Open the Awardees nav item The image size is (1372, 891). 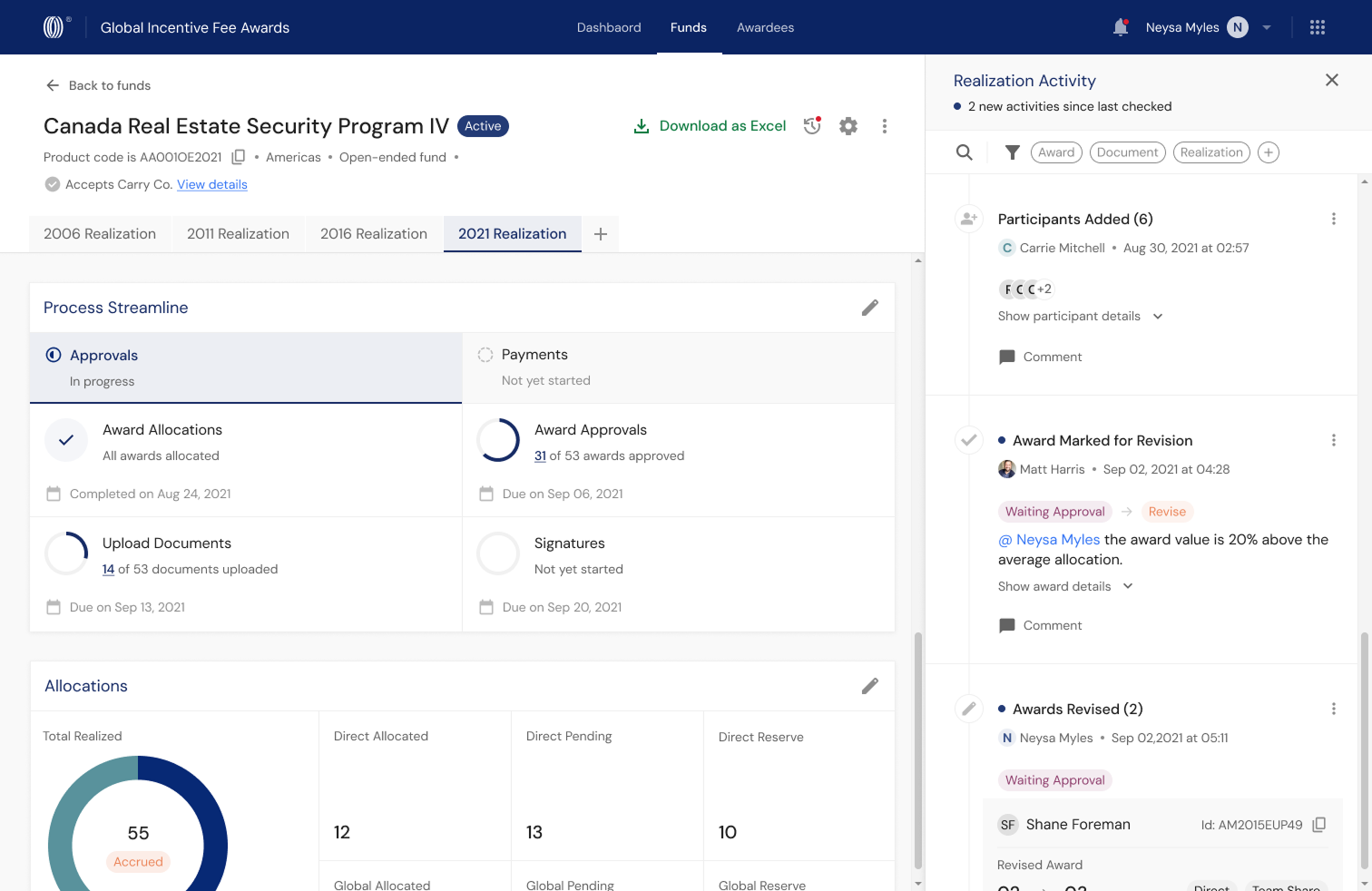766,27
